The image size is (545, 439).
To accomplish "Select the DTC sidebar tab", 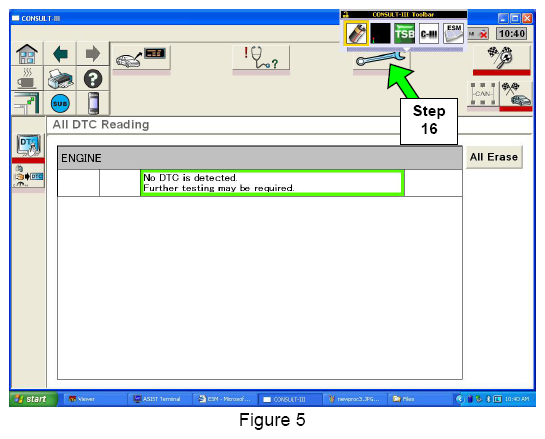I will point(28,146).
